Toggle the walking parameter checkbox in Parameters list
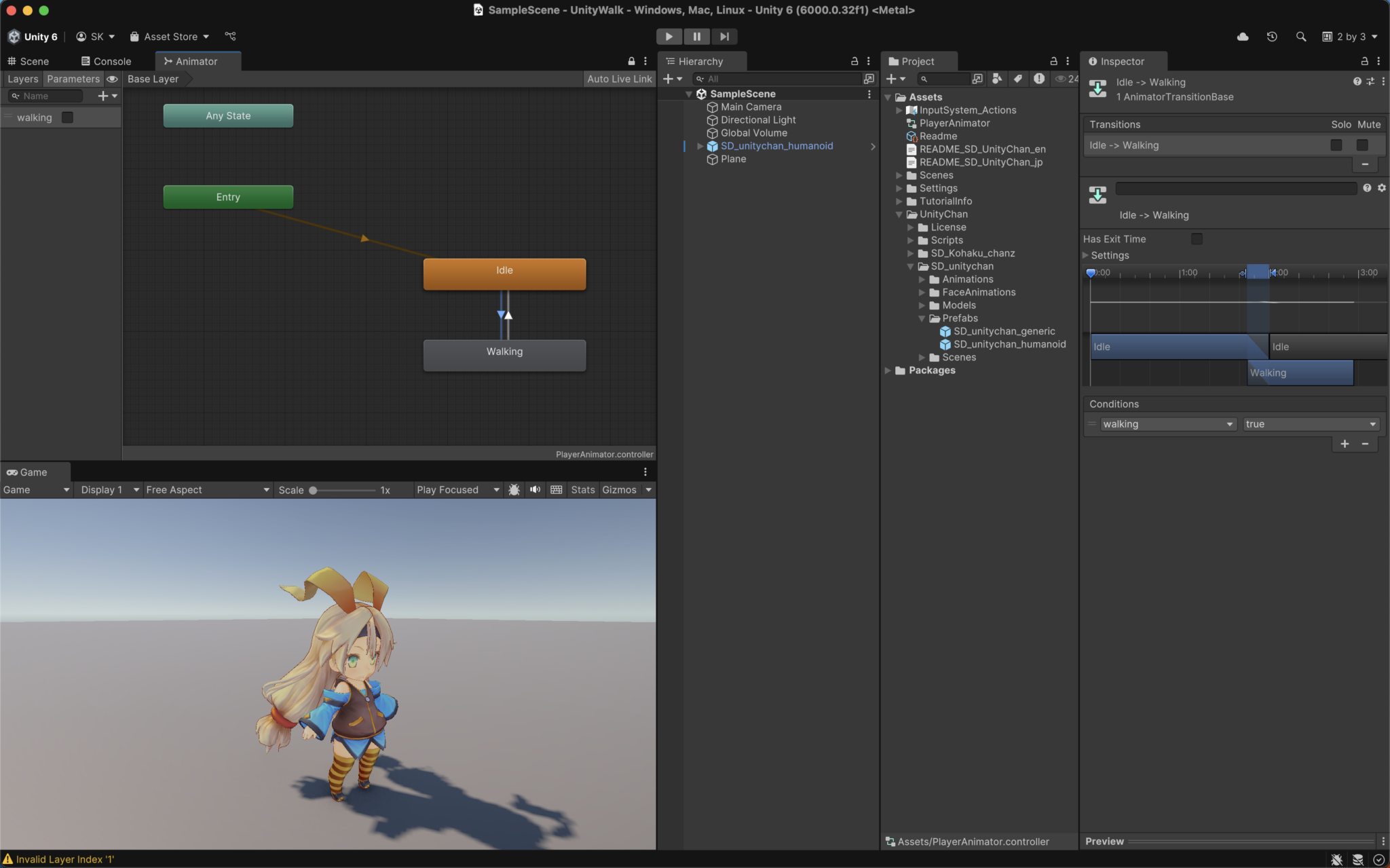Image resolution: width=1390 pixels, height=868 pixels. (67, 117)
